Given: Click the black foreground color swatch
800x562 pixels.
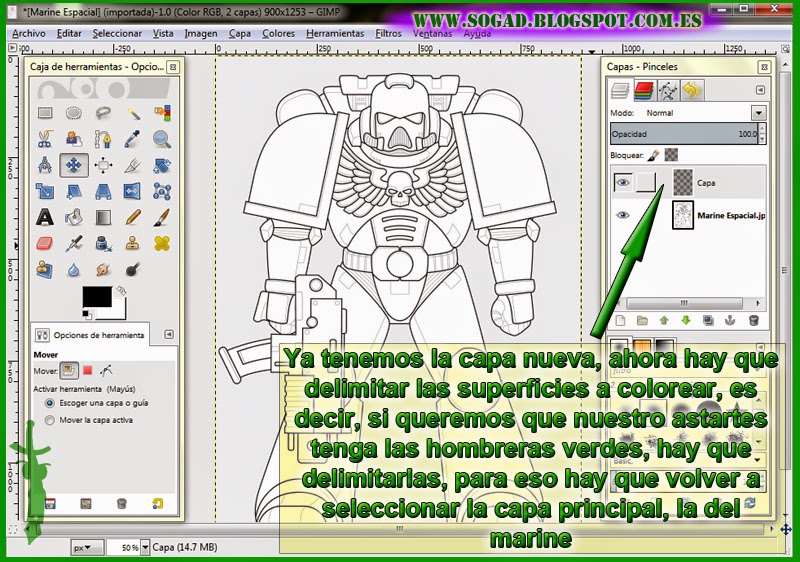Looking at the screenshot, I should [x=97, y=297].
